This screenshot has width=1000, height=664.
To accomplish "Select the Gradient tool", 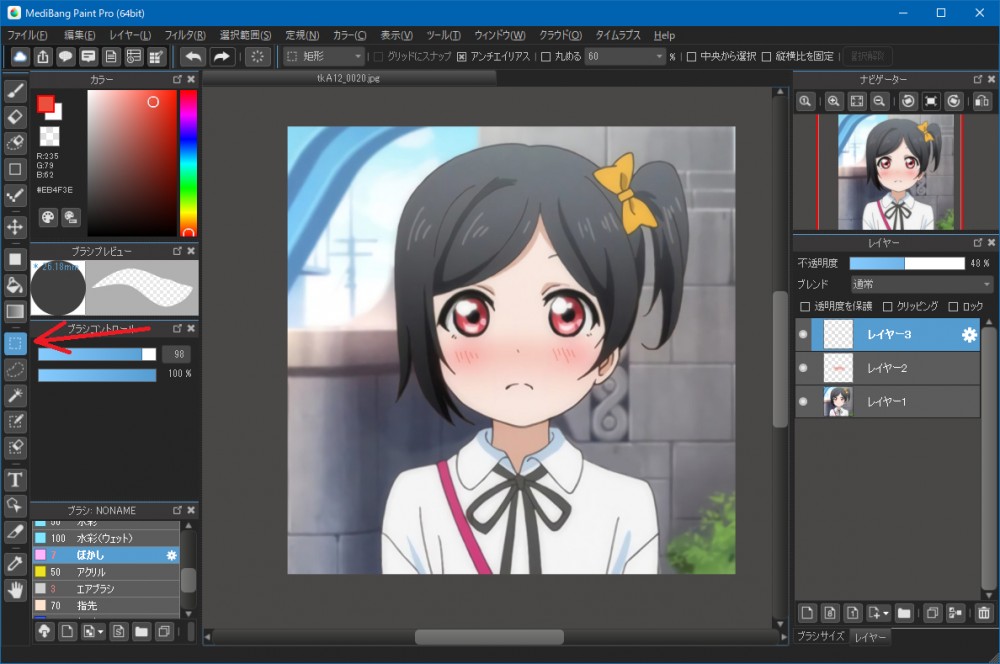I will click(15, 311).
